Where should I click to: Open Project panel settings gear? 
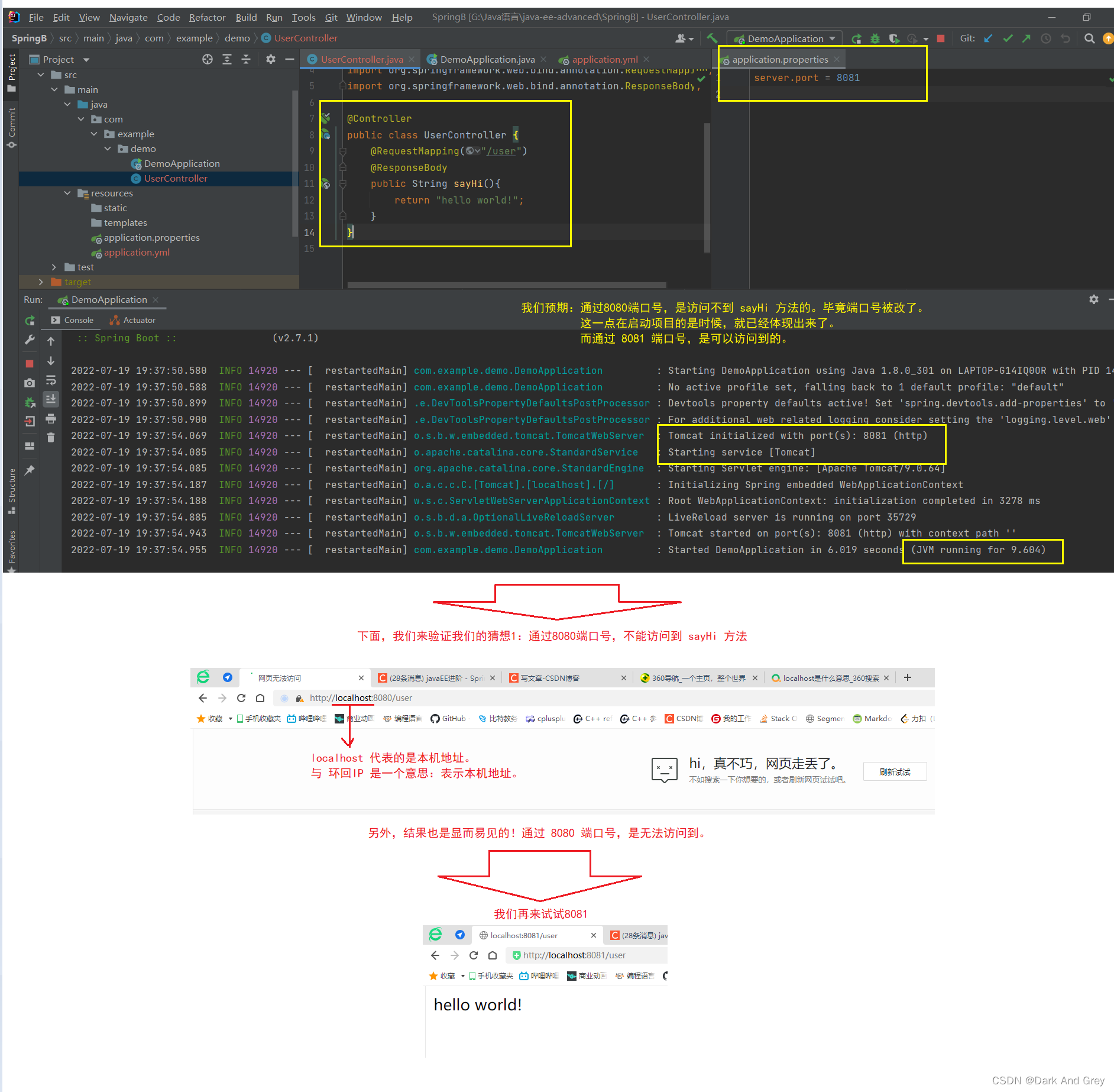pyautogui.click(x=271, y=59)
